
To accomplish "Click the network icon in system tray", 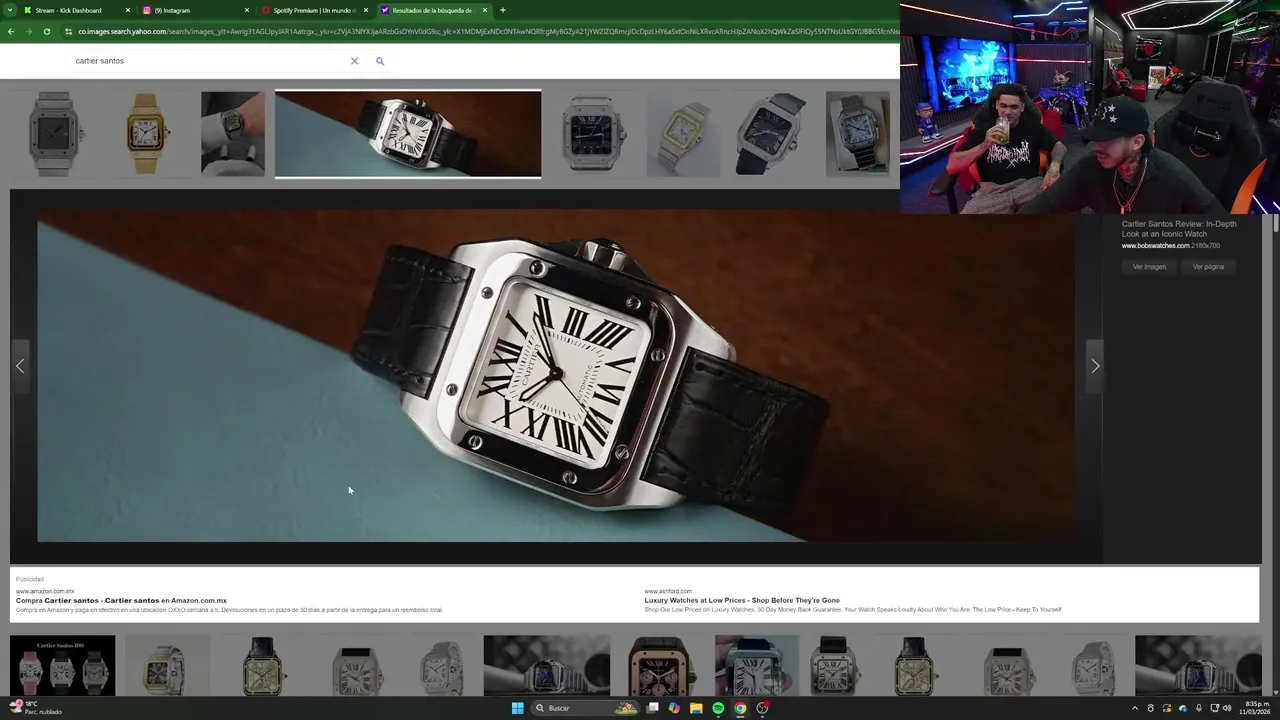I will point(1214,708).
